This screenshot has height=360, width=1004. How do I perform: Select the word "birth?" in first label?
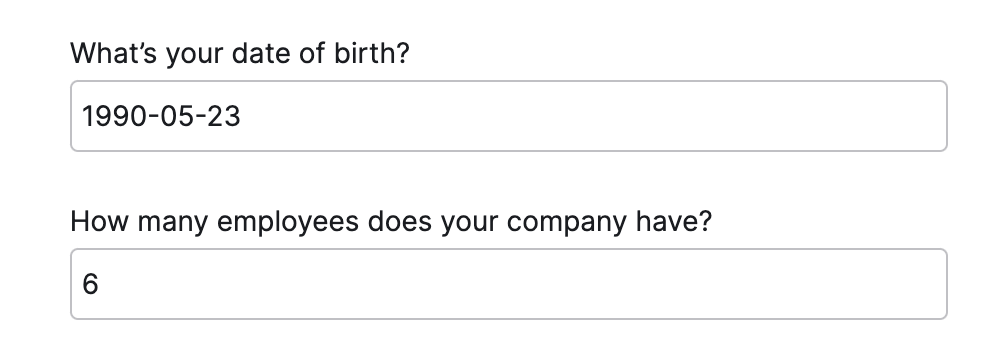point(371,54)
